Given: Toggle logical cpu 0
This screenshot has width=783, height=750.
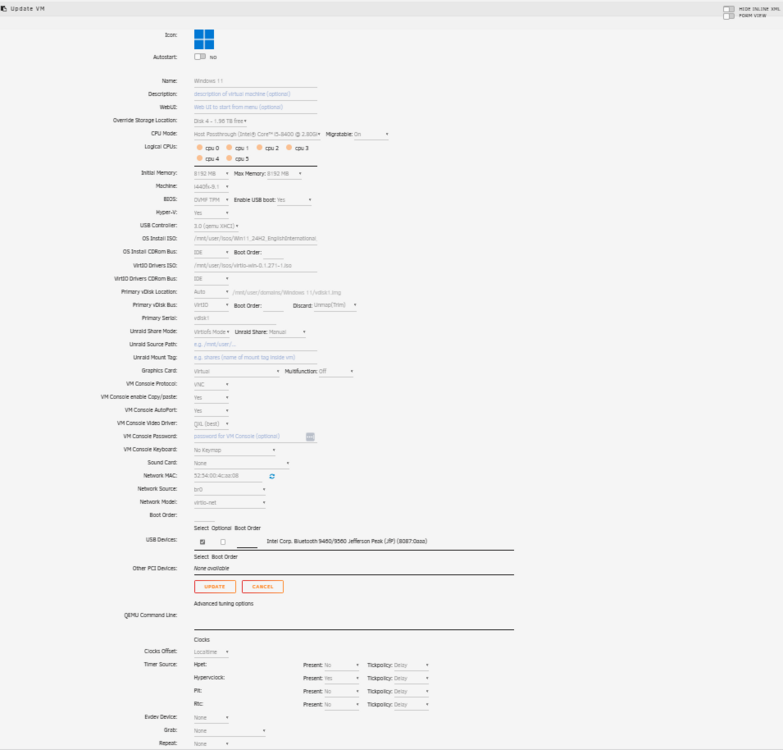Looking at the screenshot, I should 199,147.
